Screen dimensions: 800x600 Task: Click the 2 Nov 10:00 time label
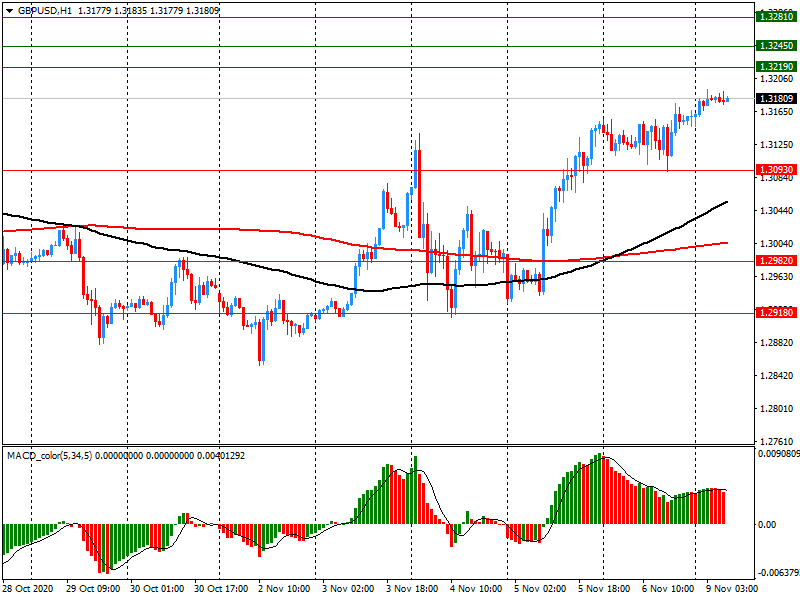click(284, 589)
